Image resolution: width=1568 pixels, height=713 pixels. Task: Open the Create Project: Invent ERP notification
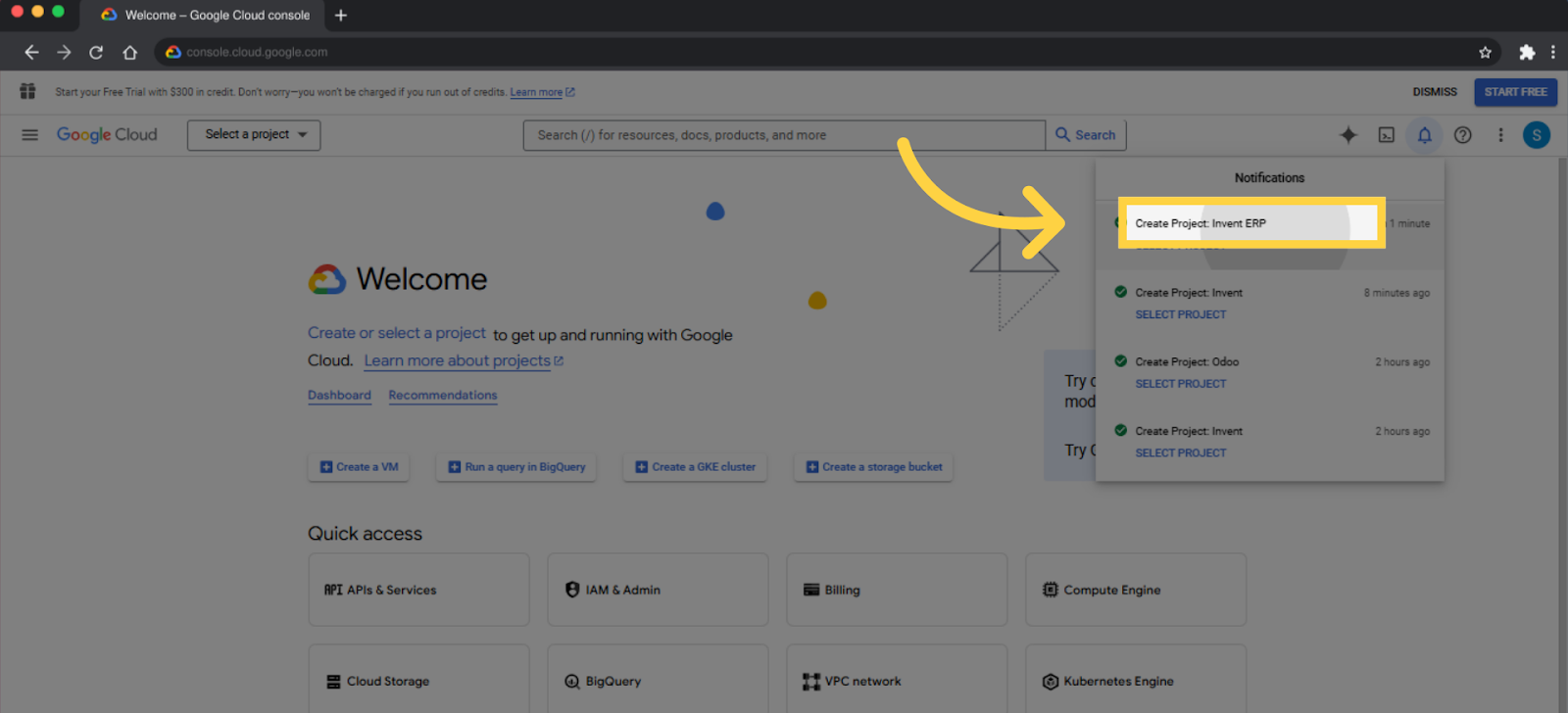(x=1200, y=223)
